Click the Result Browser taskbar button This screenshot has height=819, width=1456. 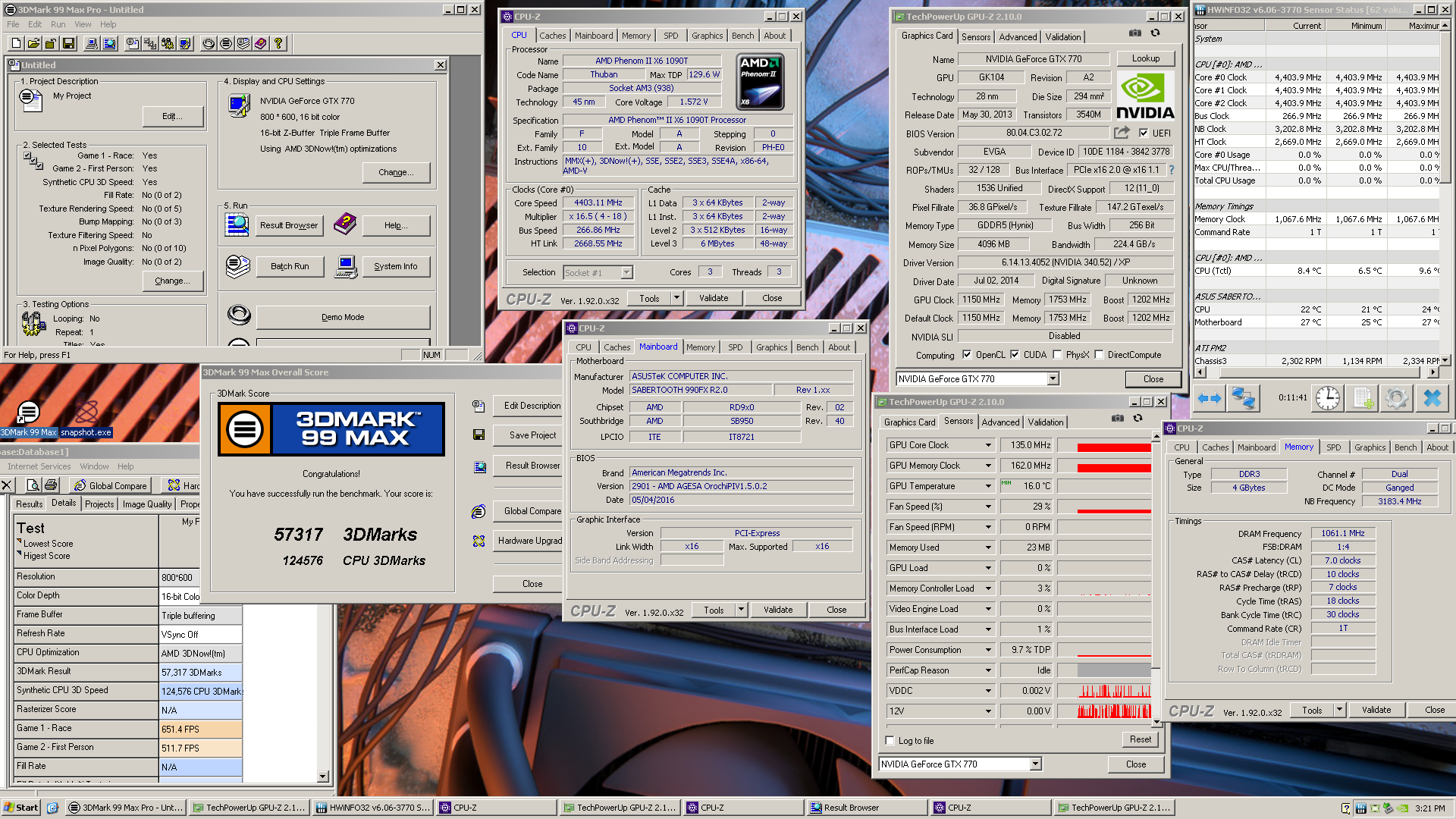867,808
